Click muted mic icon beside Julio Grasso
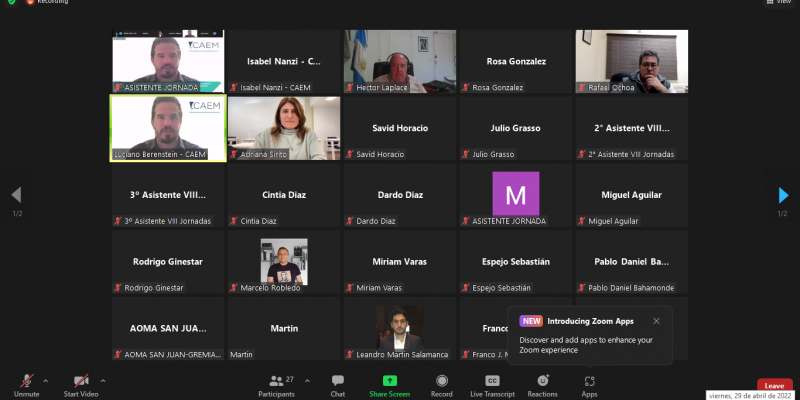The image size is (800, 400). [x=466, y=154]
